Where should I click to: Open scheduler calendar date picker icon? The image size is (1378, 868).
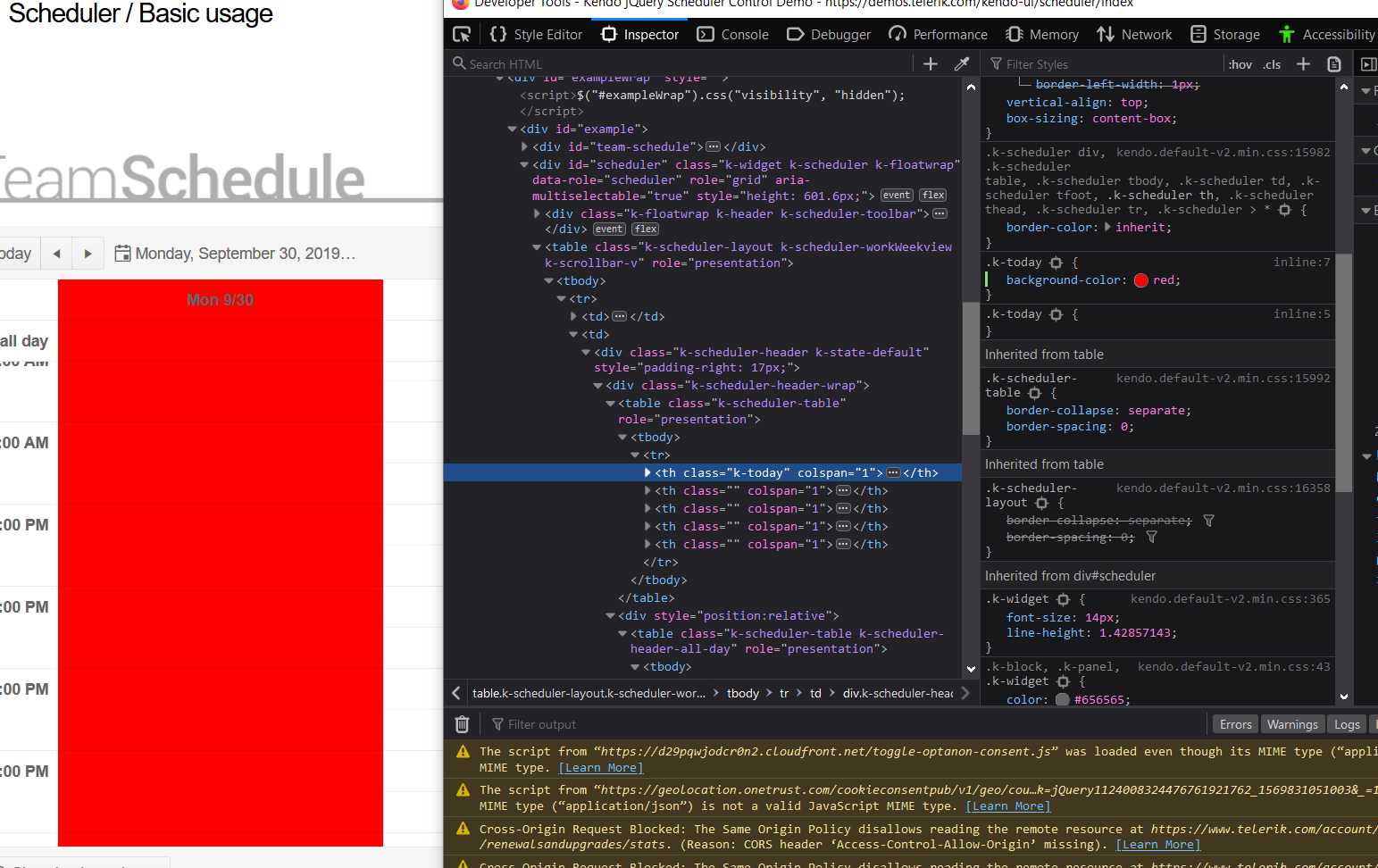122,254
